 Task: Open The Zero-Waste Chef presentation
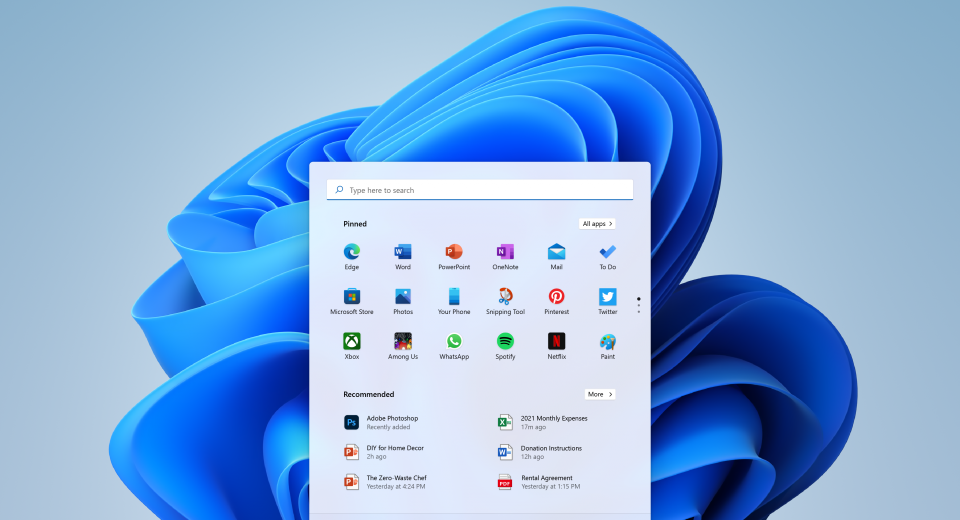[395, 482]
